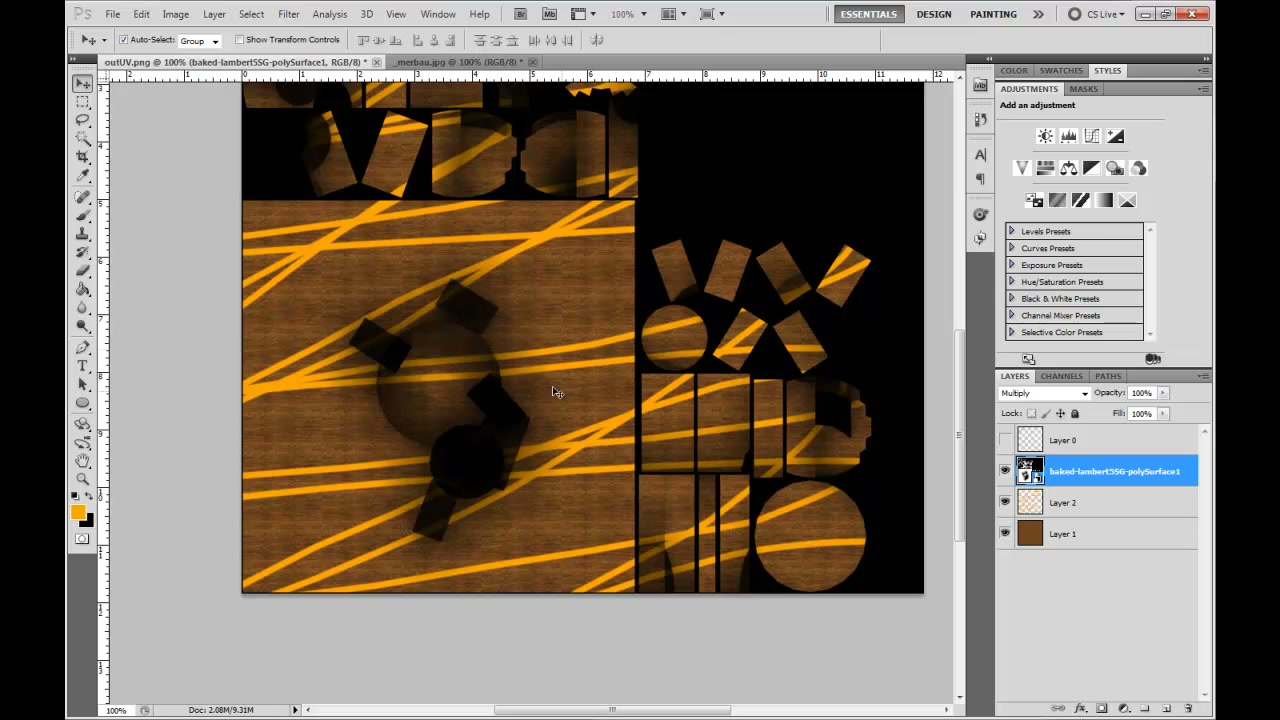Open the Filter menu
Viewport: 1280px width, 720px height.
(x=288, y=14)
